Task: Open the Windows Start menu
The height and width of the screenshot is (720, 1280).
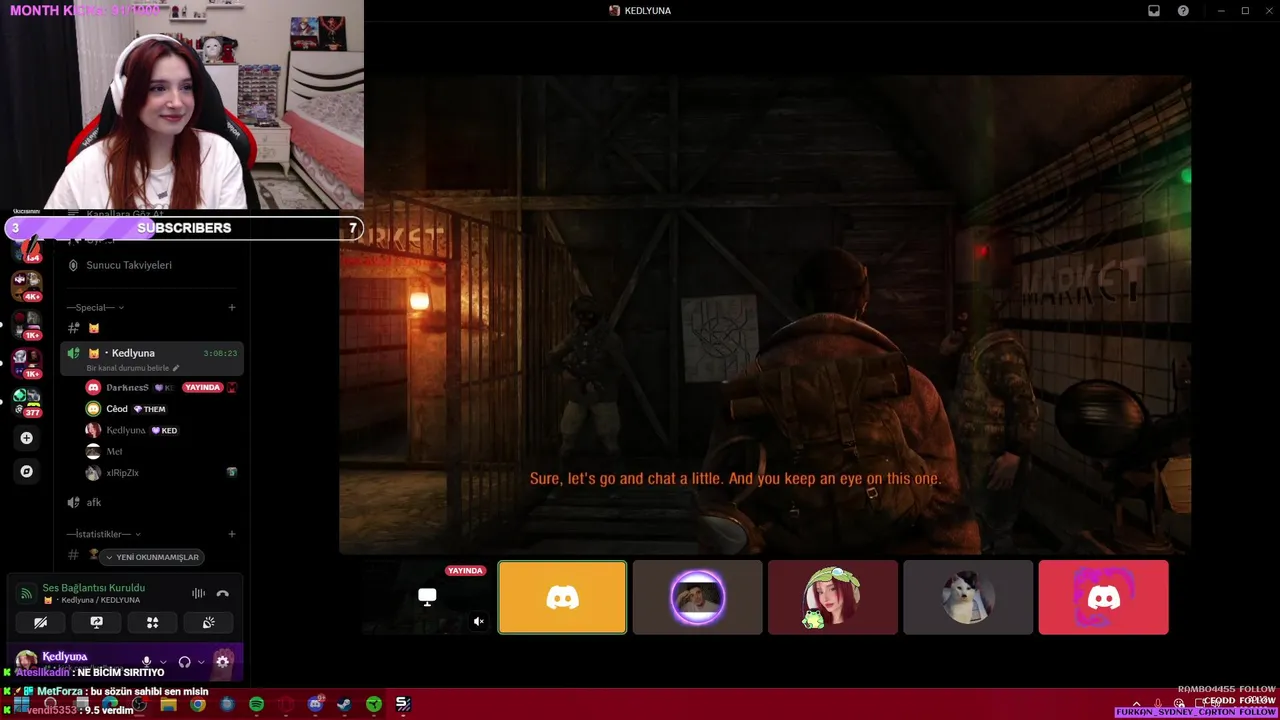Action: (x=21, y=704)
